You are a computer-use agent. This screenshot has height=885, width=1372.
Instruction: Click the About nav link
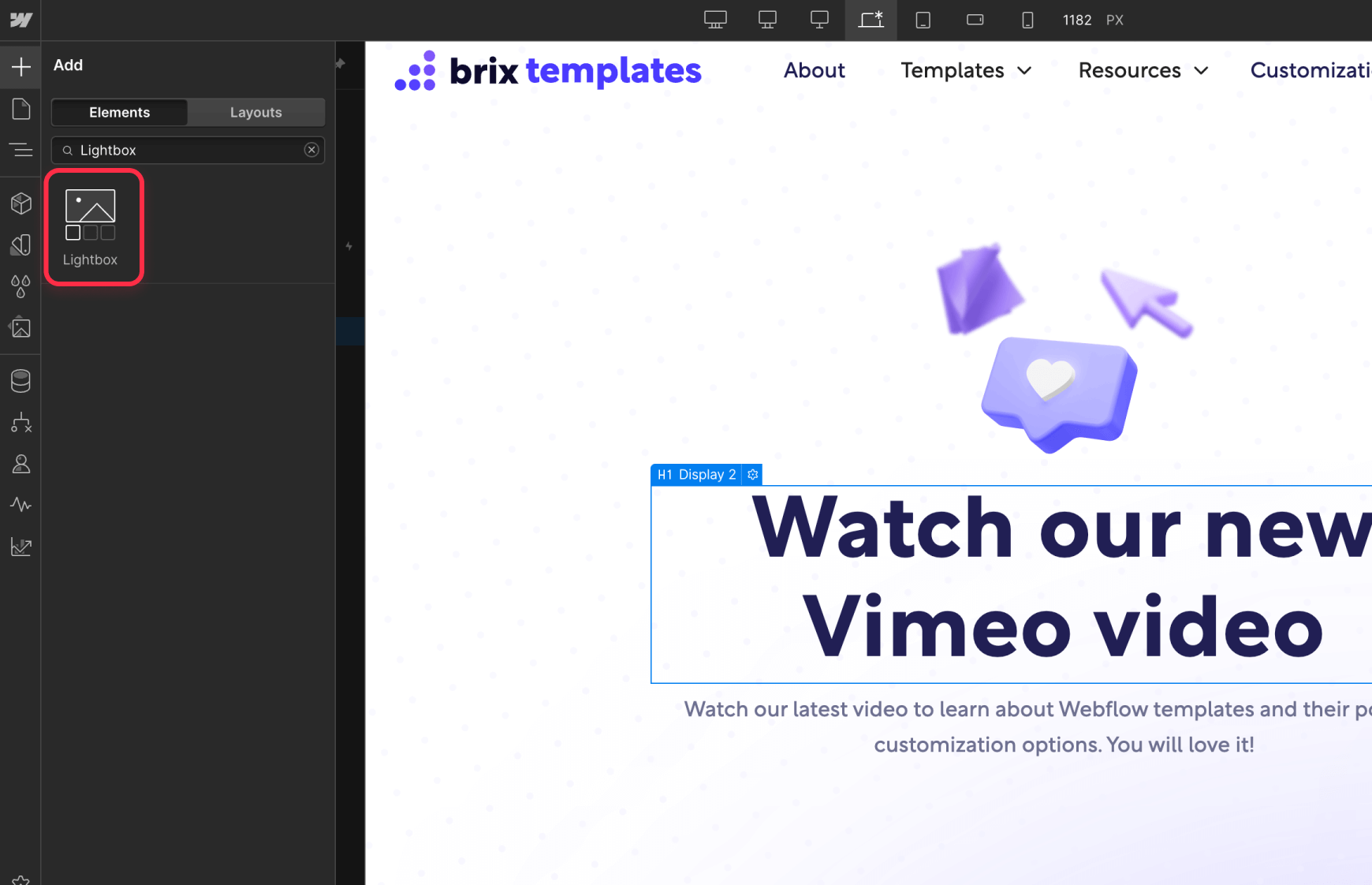tap(814, 70)
